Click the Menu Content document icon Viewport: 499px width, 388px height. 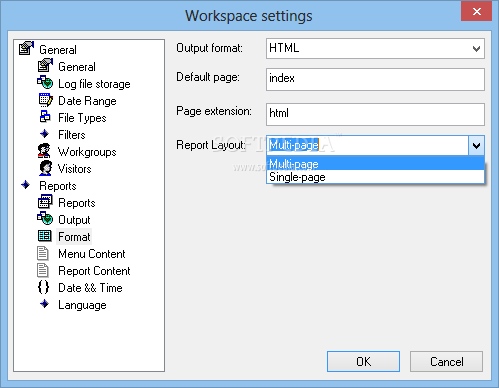(x=43, y=253)
